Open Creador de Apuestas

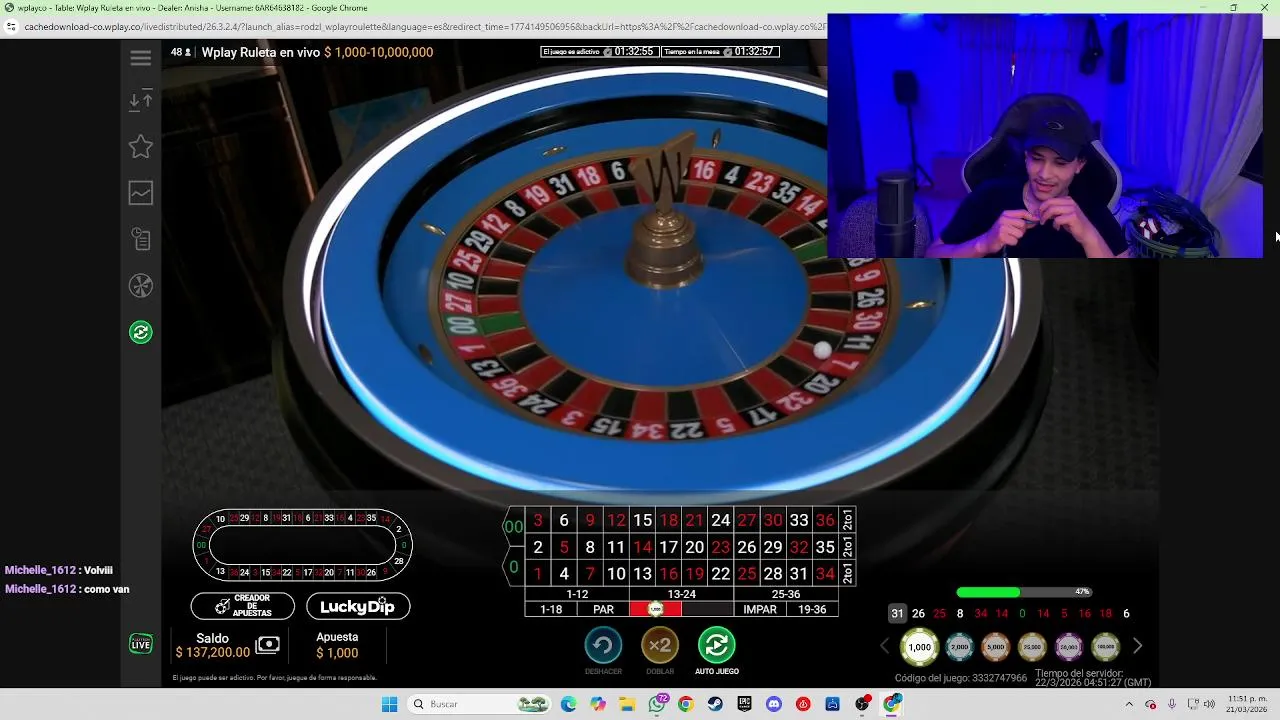pos(243,606)
